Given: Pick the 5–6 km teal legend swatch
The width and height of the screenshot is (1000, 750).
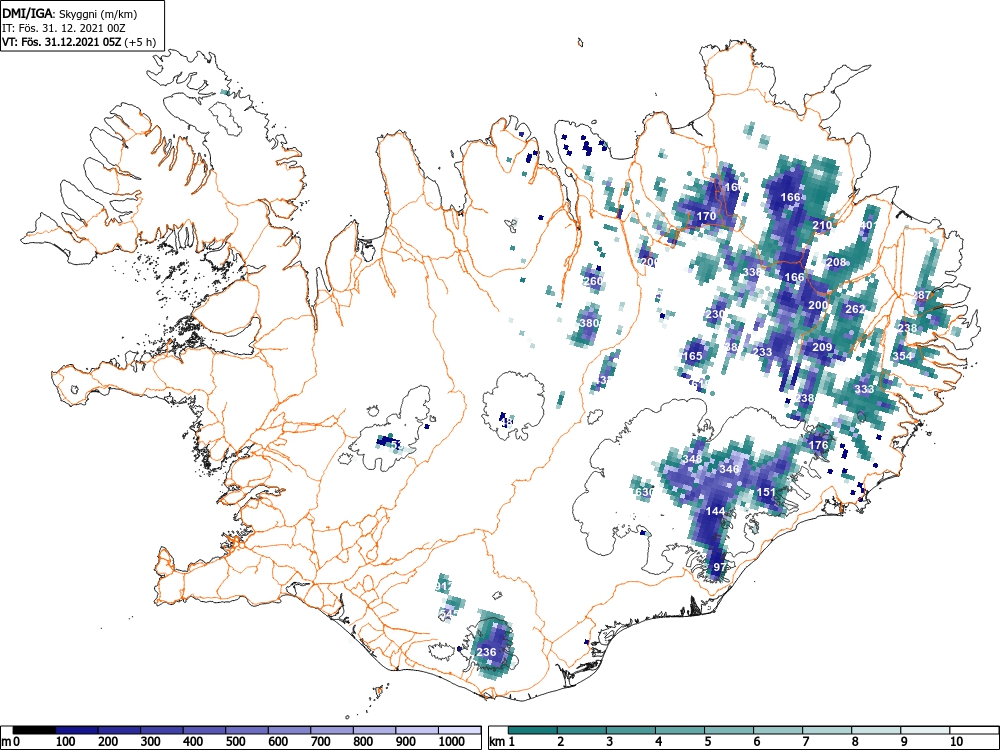Looking at the screenshot, I should (728, 730).
